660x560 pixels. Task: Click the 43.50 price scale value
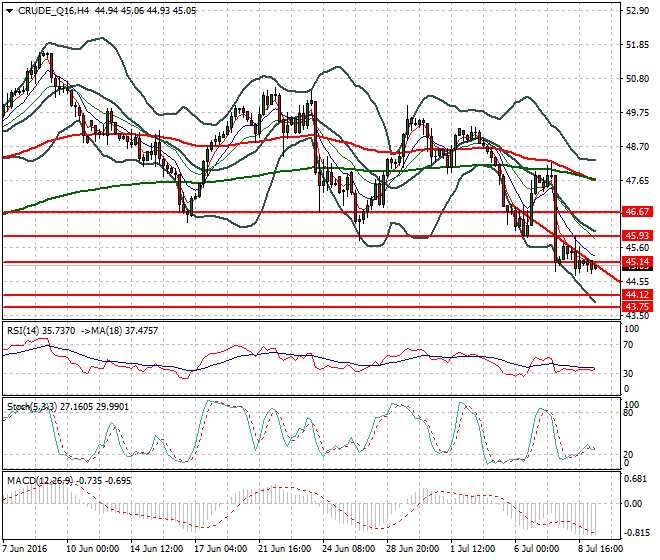(x=637, y=316)
